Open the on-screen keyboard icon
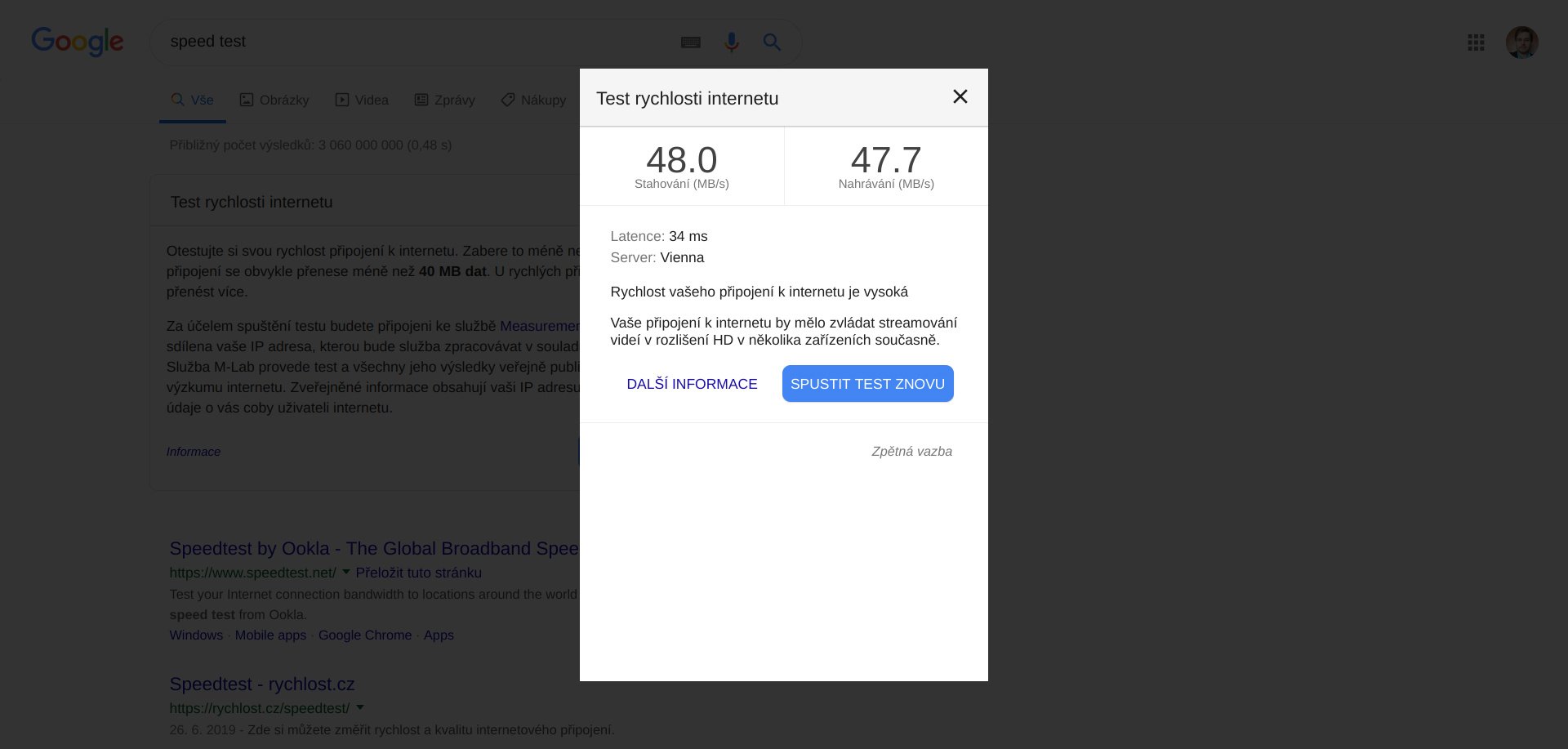 (x=691, y=42)
